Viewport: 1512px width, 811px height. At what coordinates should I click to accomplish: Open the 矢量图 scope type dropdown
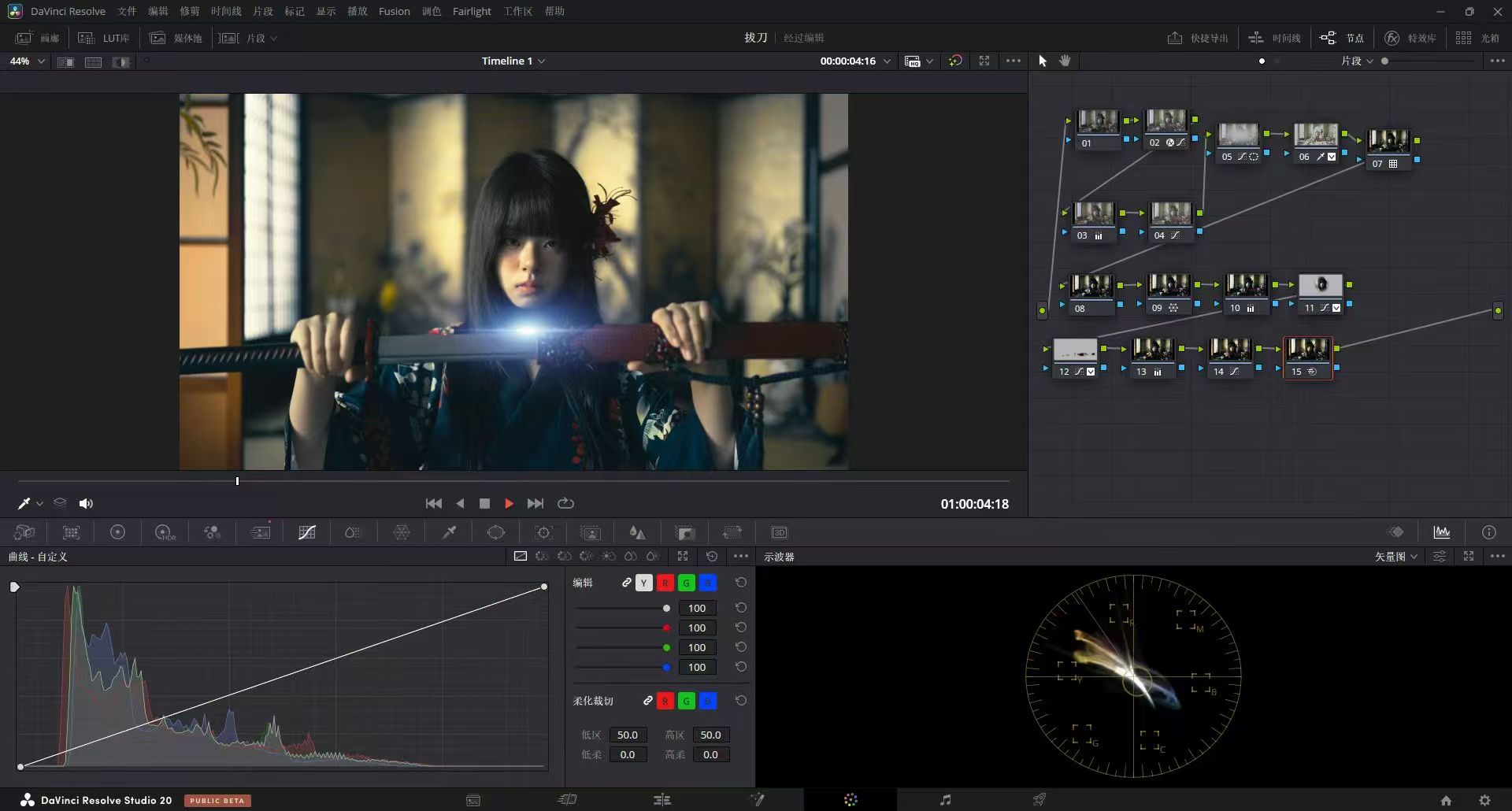click(x=1396, y=556)
